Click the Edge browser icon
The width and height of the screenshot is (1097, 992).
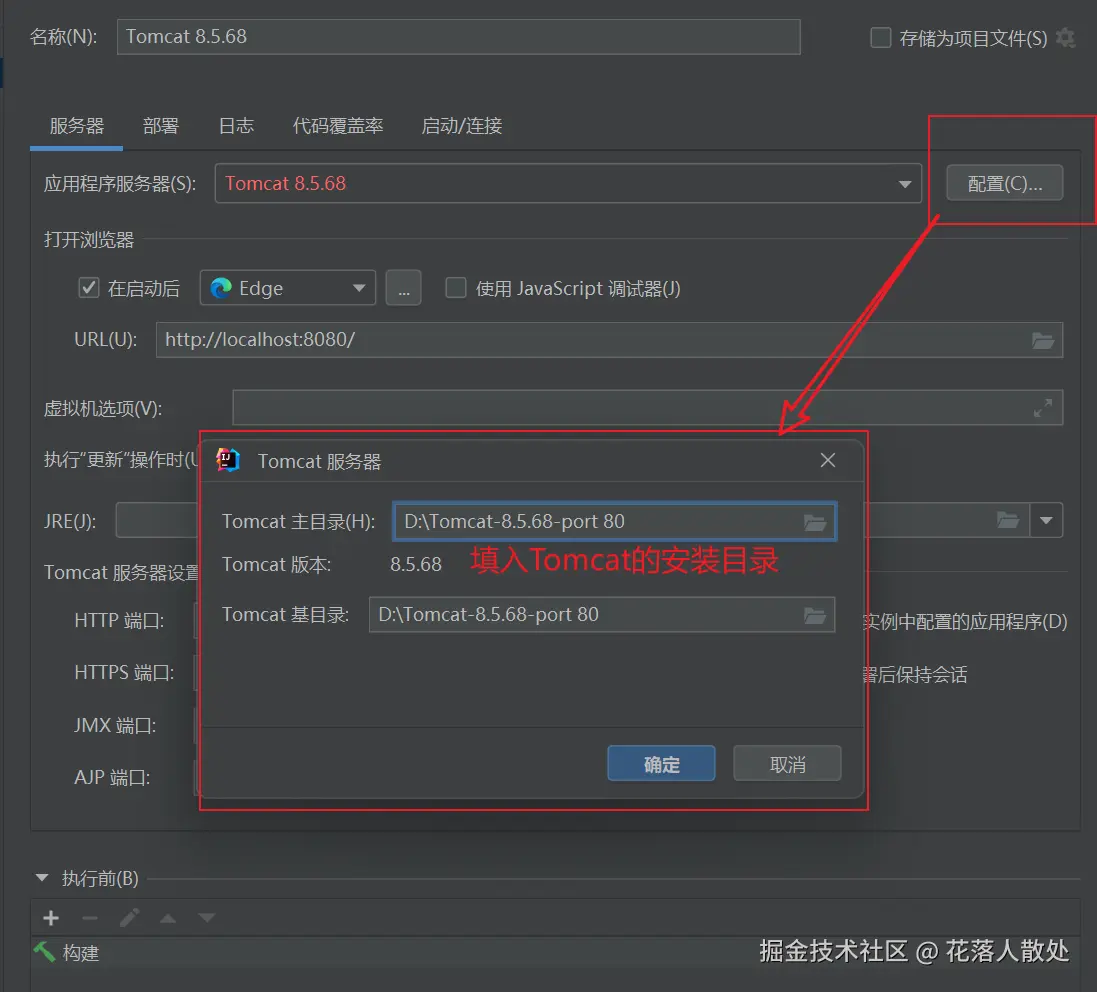221,288
